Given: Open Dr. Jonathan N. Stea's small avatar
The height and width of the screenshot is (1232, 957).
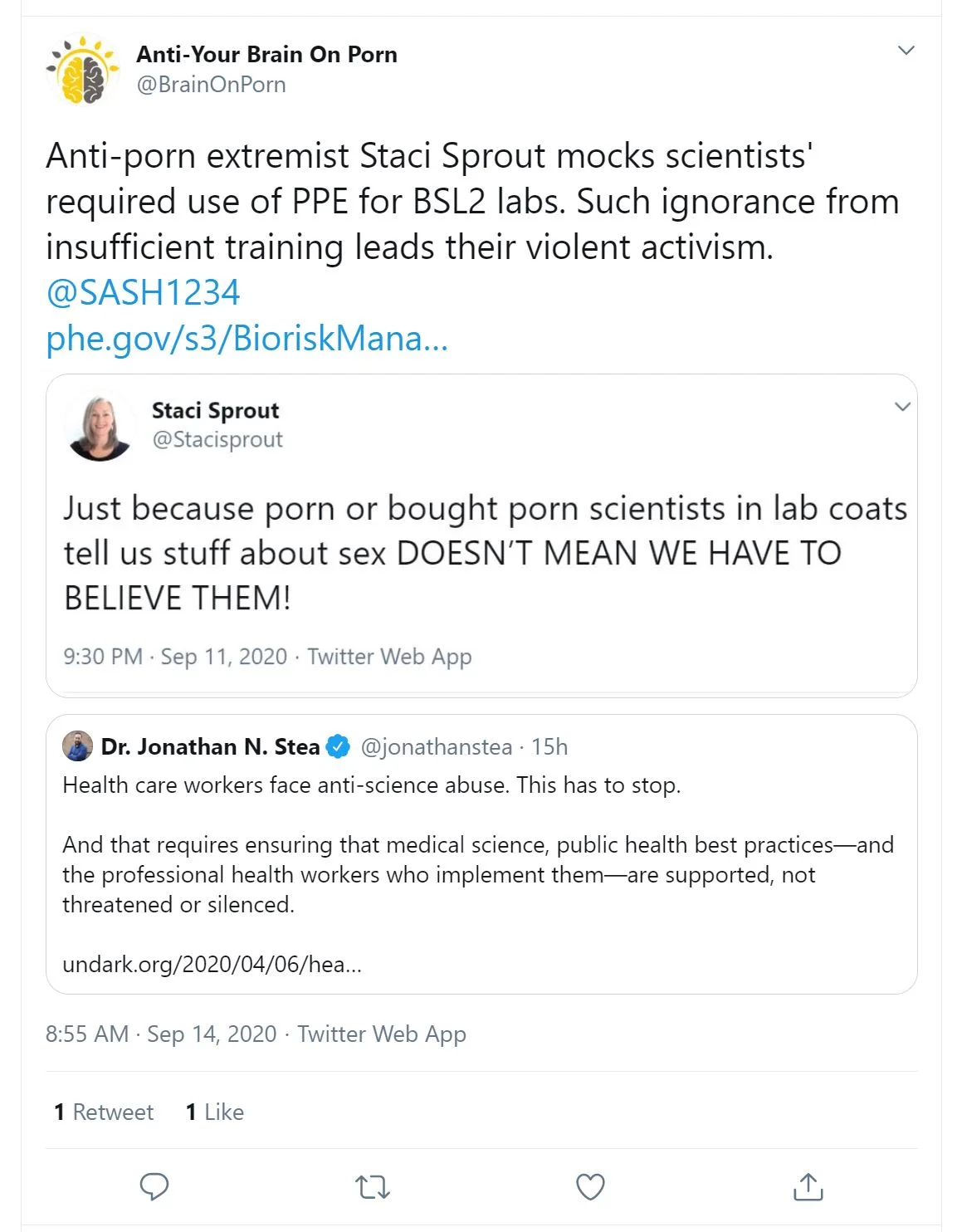Looking at the screenshot, I should pyautogui.click(x=78, y=746).
